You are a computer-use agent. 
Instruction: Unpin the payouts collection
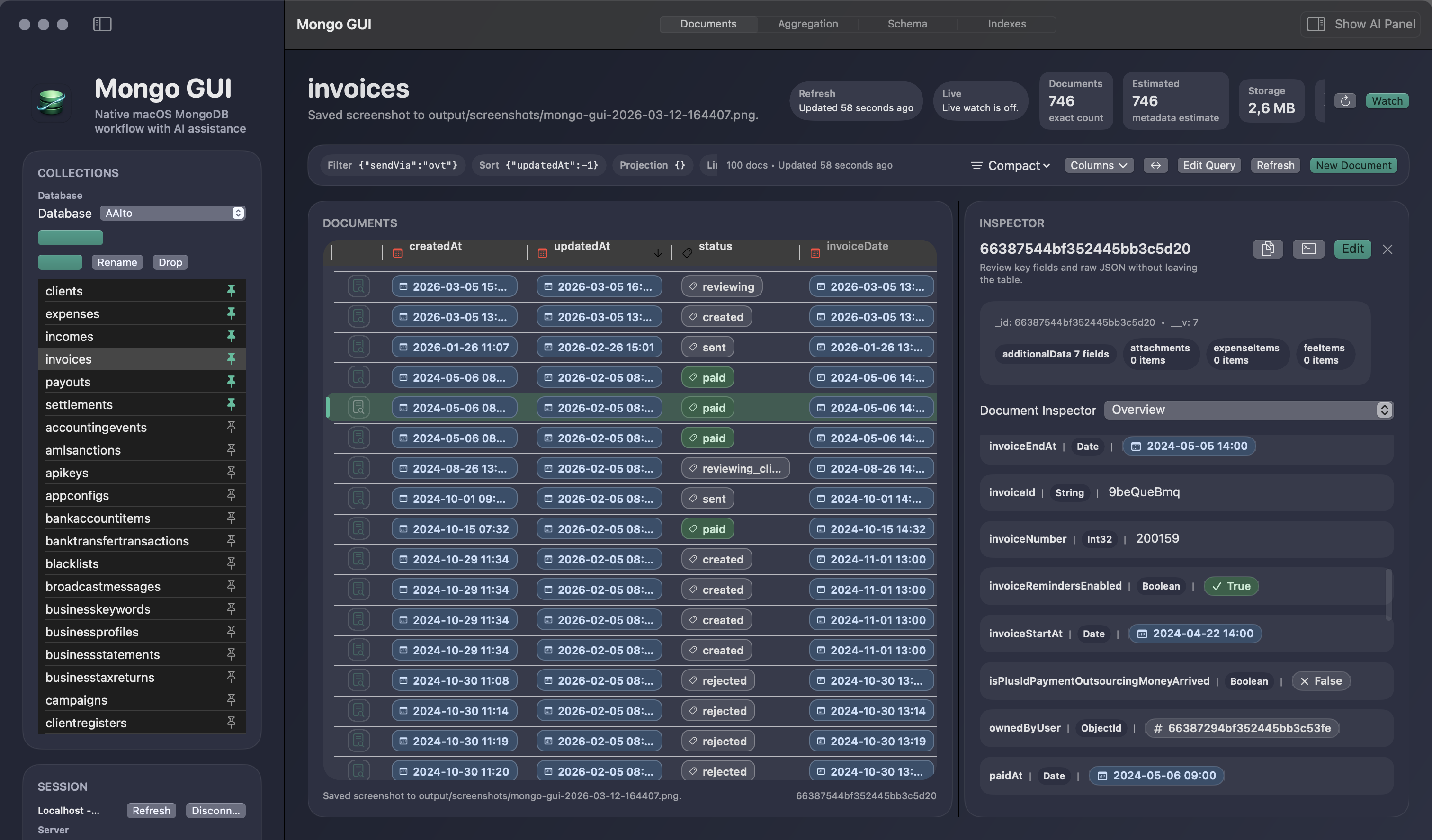[x=231, y=382]
